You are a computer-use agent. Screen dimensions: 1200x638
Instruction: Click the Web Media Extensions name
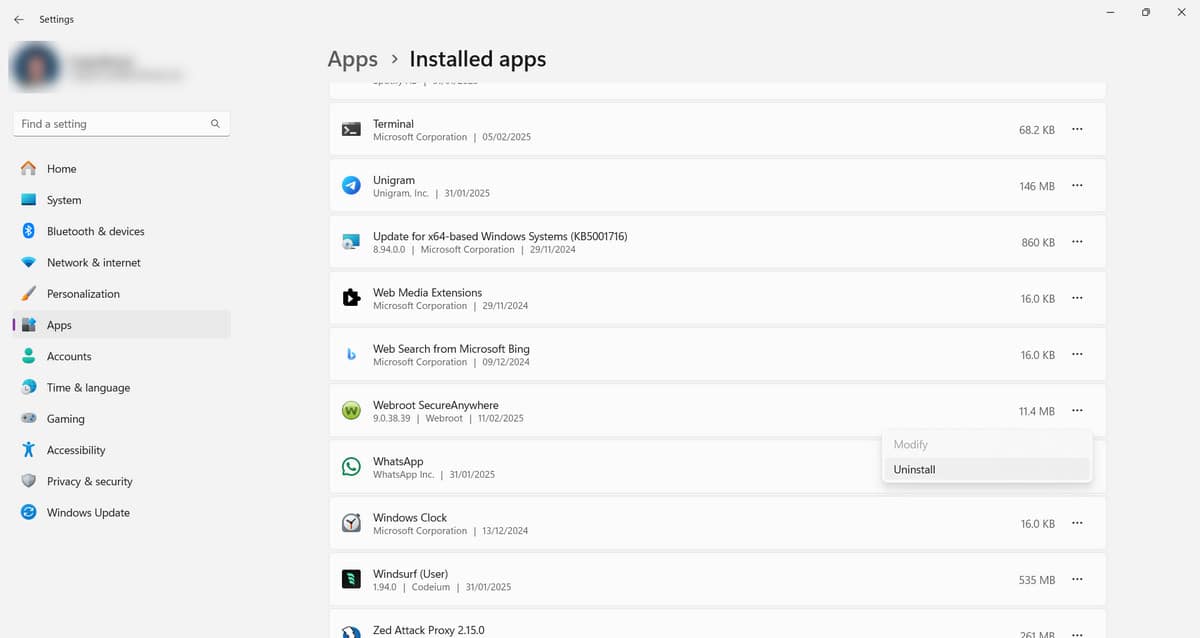point(427,292)
